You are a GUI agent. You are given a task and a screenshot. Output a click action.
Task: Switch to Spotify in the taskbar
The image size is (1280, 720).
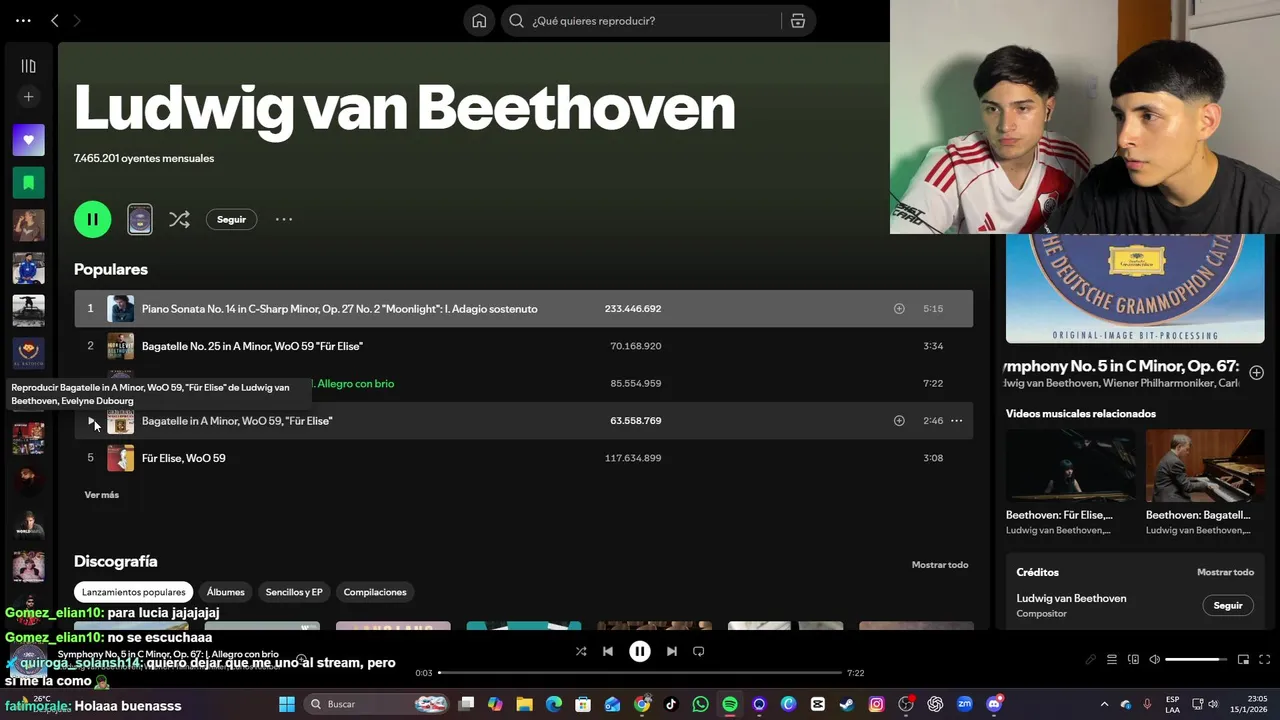[x=730, y=704]
